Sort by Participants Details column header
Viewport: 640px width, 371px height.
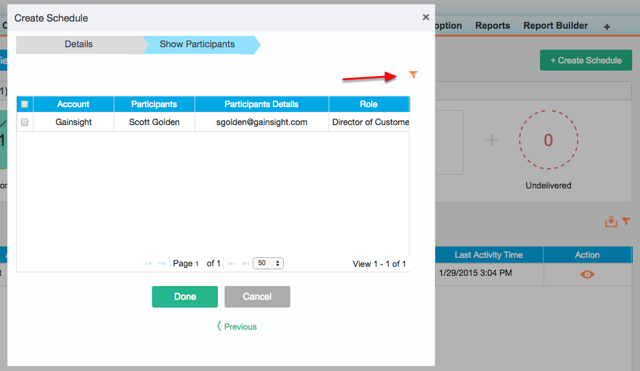pos(262,104)
